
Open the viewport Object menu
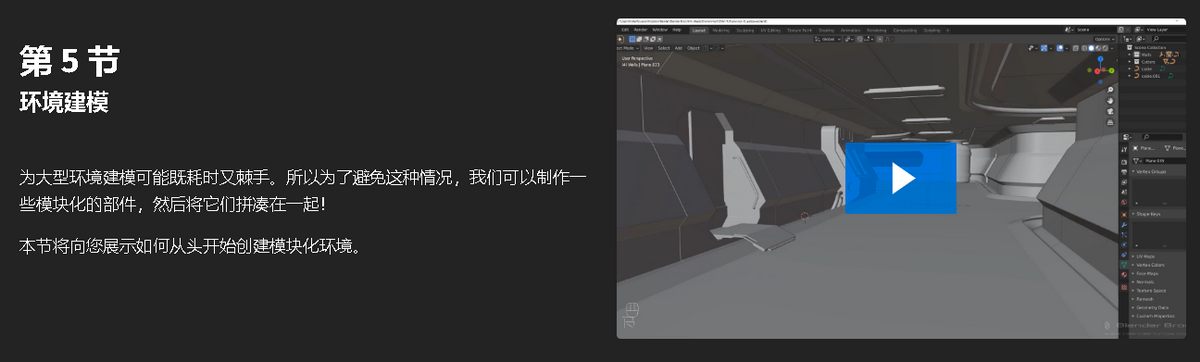(693, 48)
